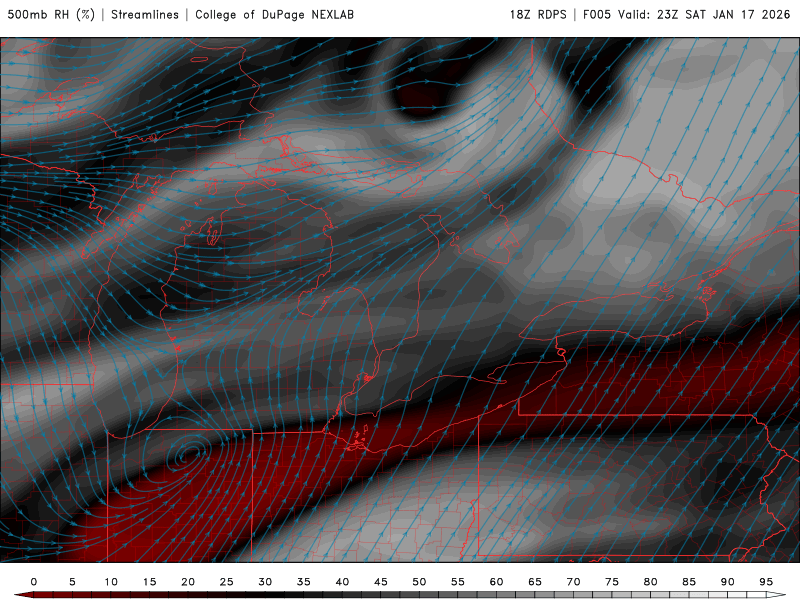Screen dimensions: 800x600
Task: Click the "85" value on the color scale
Action: [x=689, y=582]
